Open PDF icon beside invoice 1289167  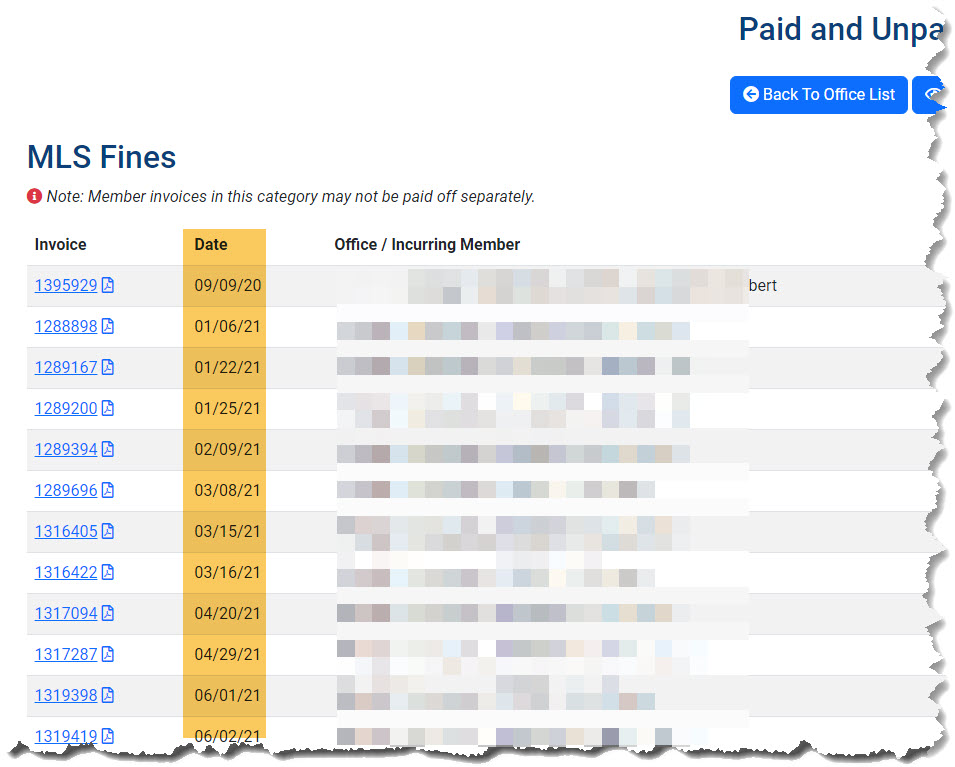pos(108,367)
